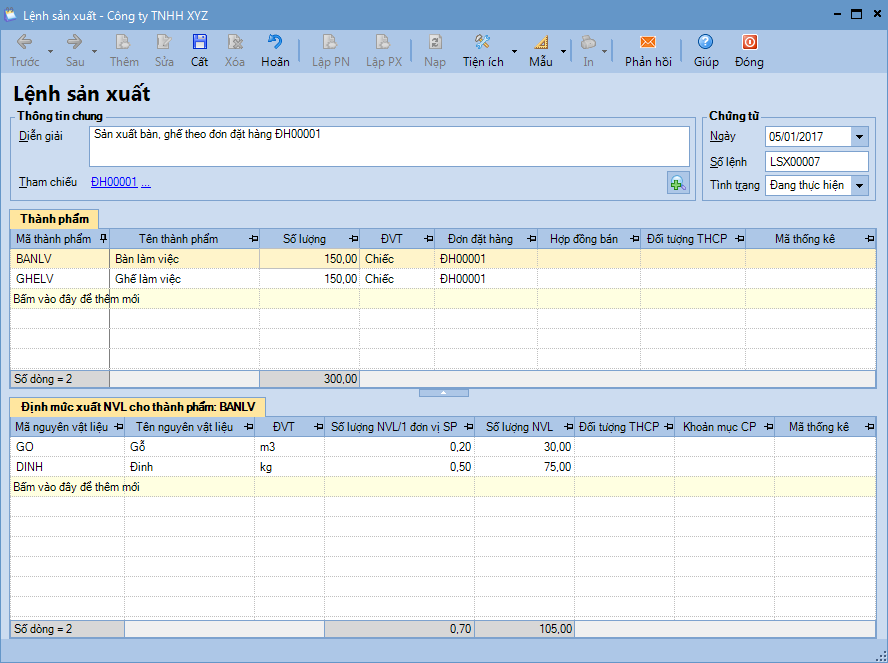Click the Diễn giải description field
This screenshot has height=663, width=888.
pyautogui.click(x=388, y=145)
